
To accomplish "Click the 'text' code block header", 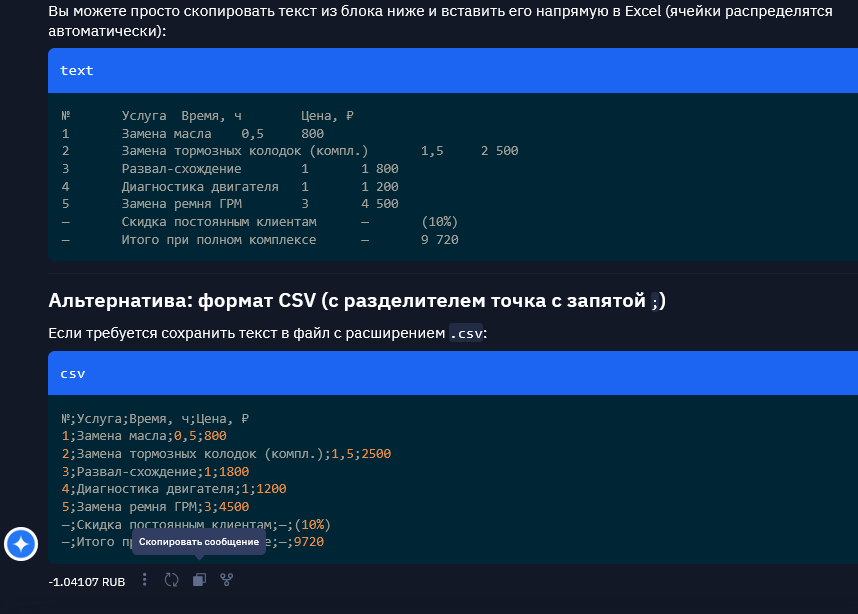I will click(453, 71).
